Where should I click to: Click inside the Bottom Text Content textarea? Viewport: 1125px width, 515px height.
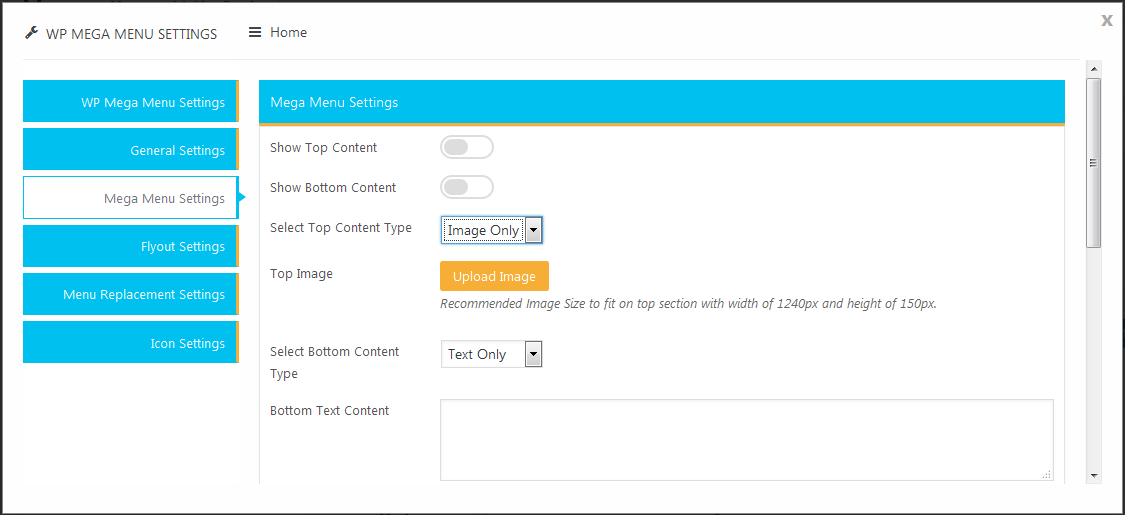click(747, 440)
